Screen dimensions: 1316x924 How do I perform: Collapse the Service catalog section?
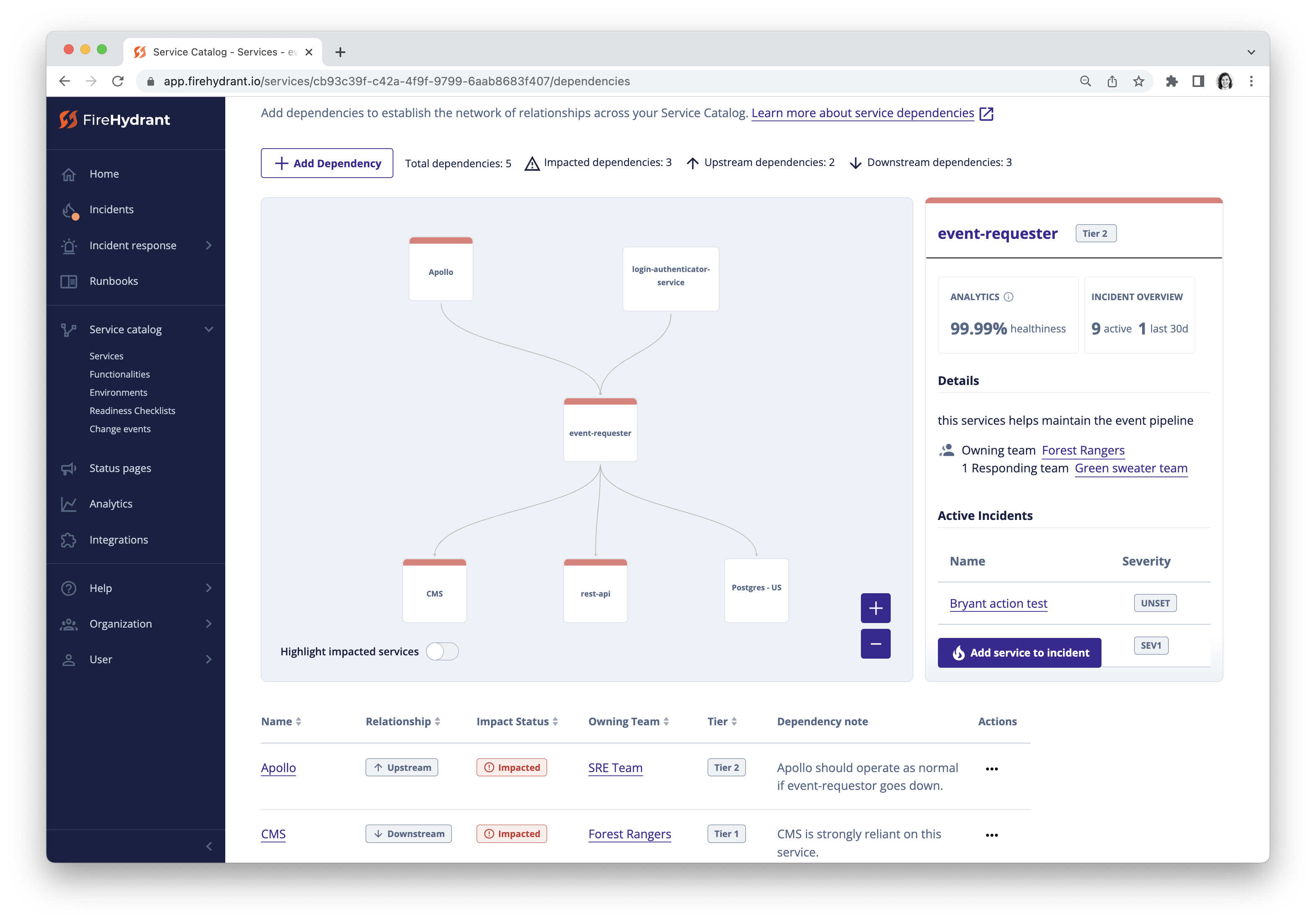coord(209,330)
